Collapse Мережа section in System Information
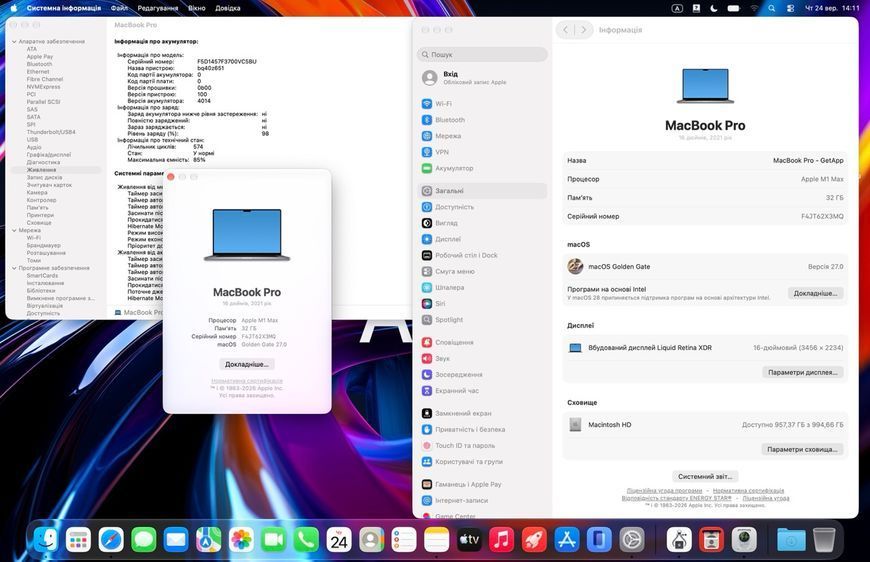The height and width of the screenshot is (562, 870). [x=14, y=230]
